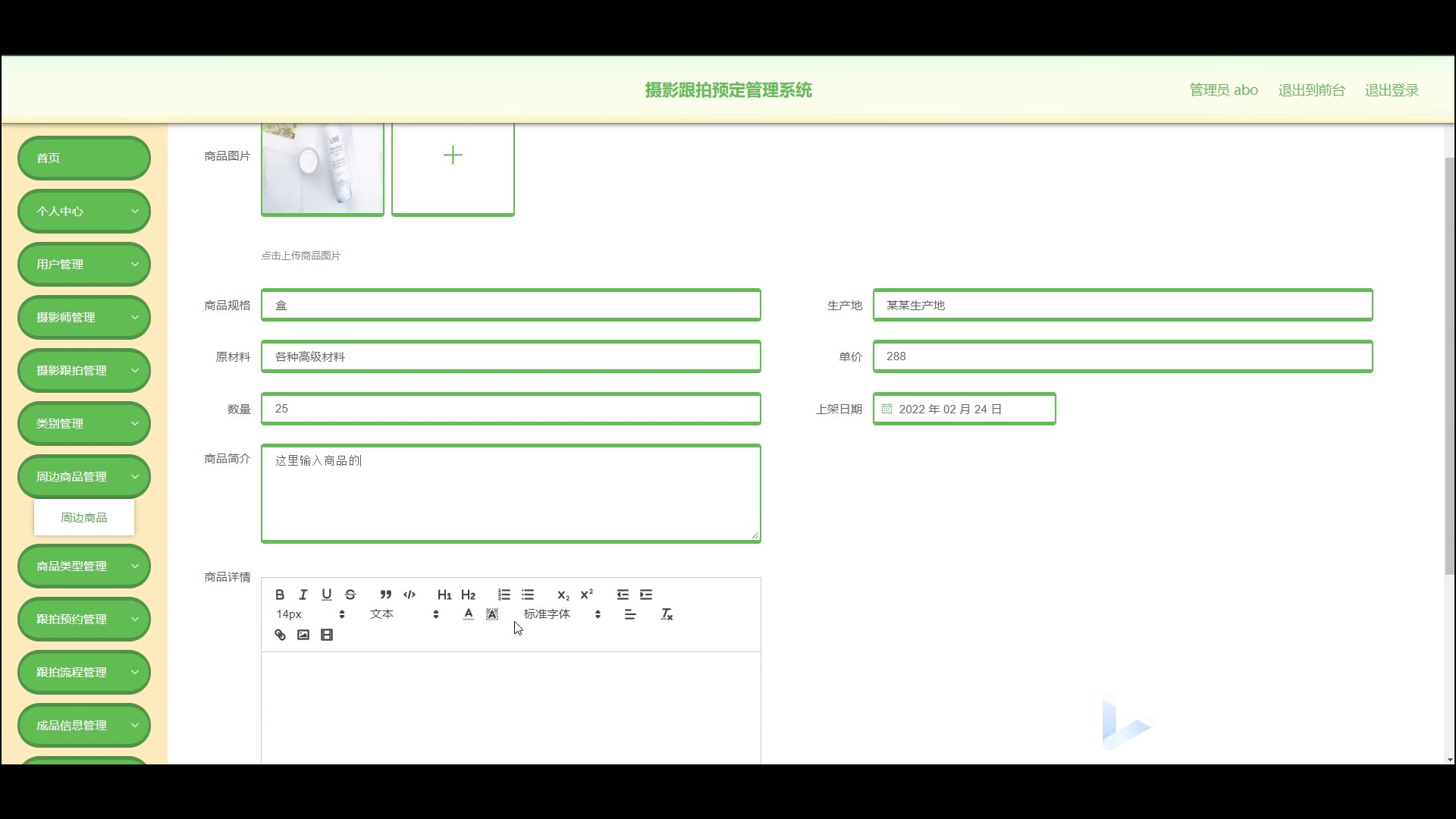Expand the 跟拍预约管理 menu
The width and height of the screenshot is (1456, 819).
click(84, 619)
